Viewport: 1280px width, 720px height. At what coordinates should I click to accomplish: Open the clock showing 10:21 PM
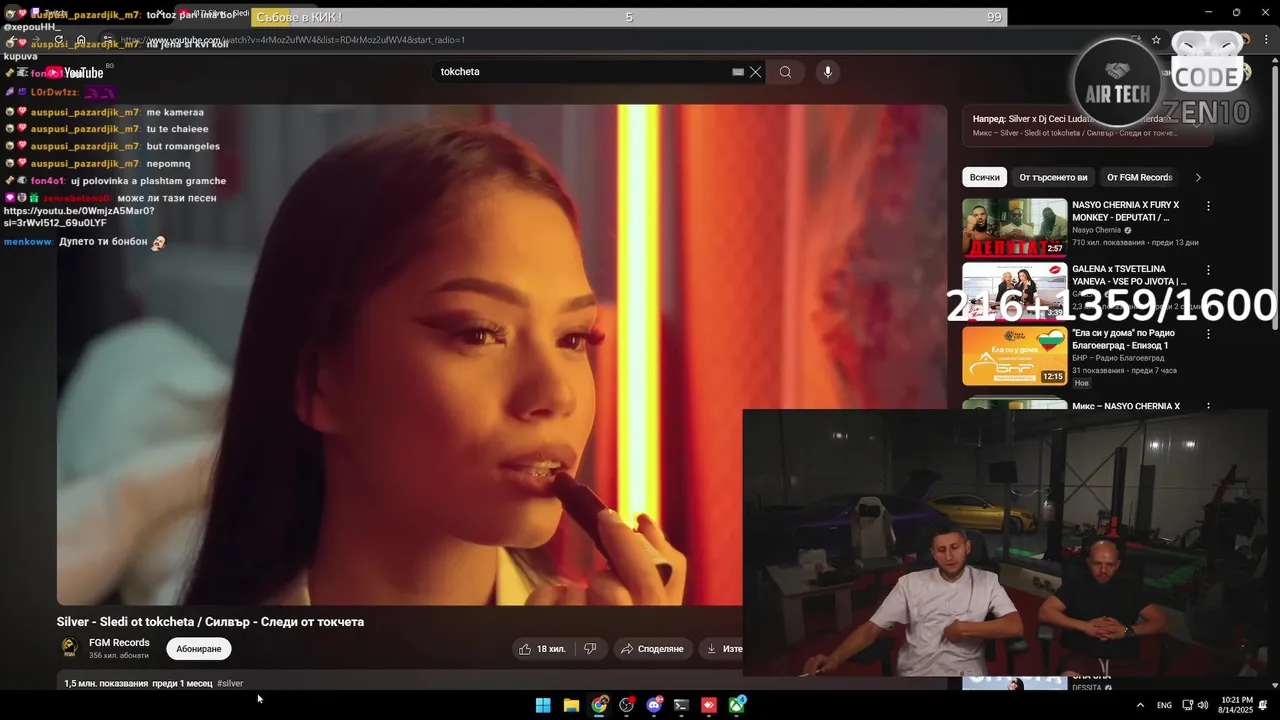pyautogui.click(x=1236, y=705)
